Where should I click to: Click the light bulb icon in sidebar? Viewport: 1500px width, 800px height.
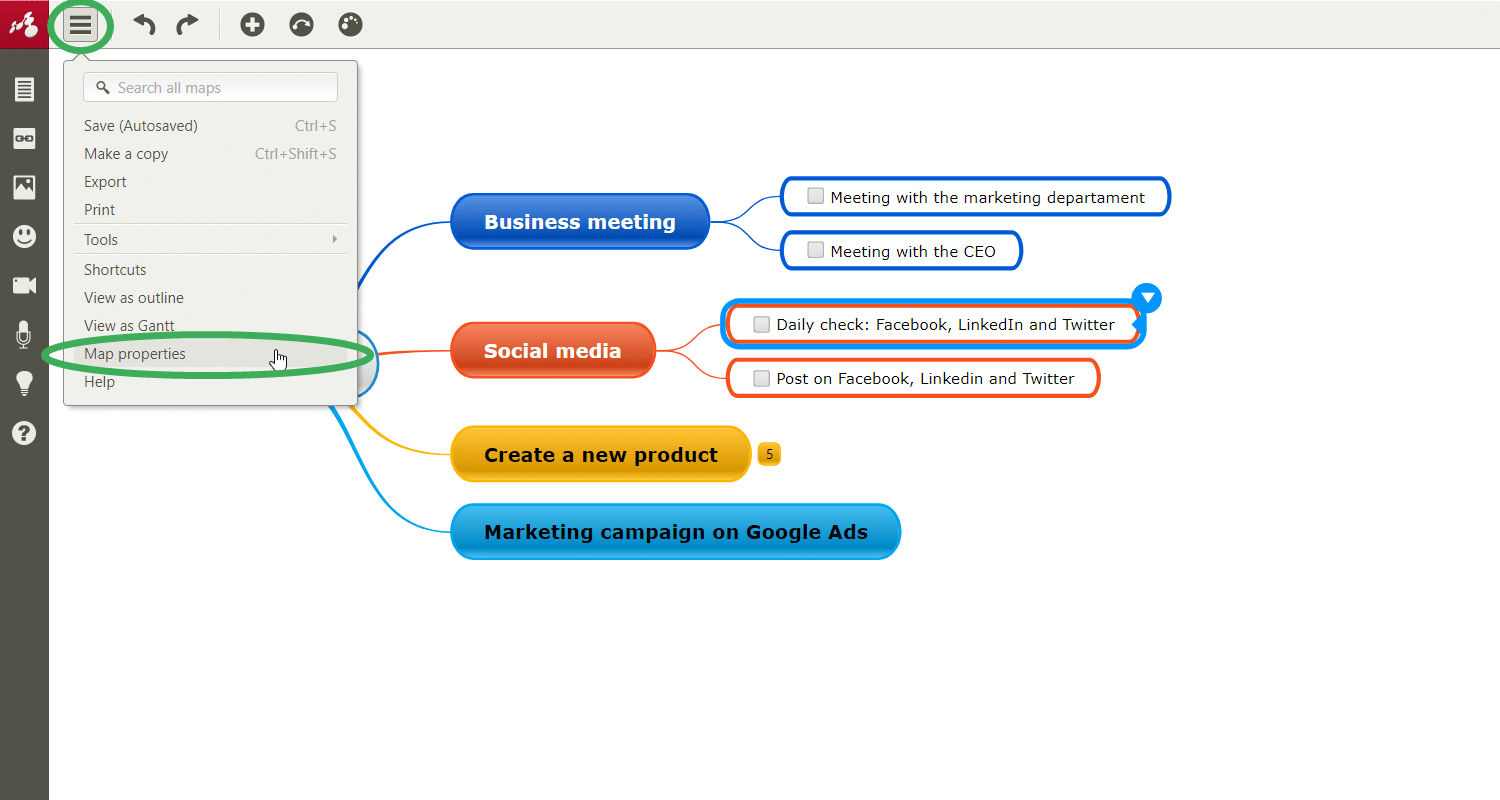[24, 383]
